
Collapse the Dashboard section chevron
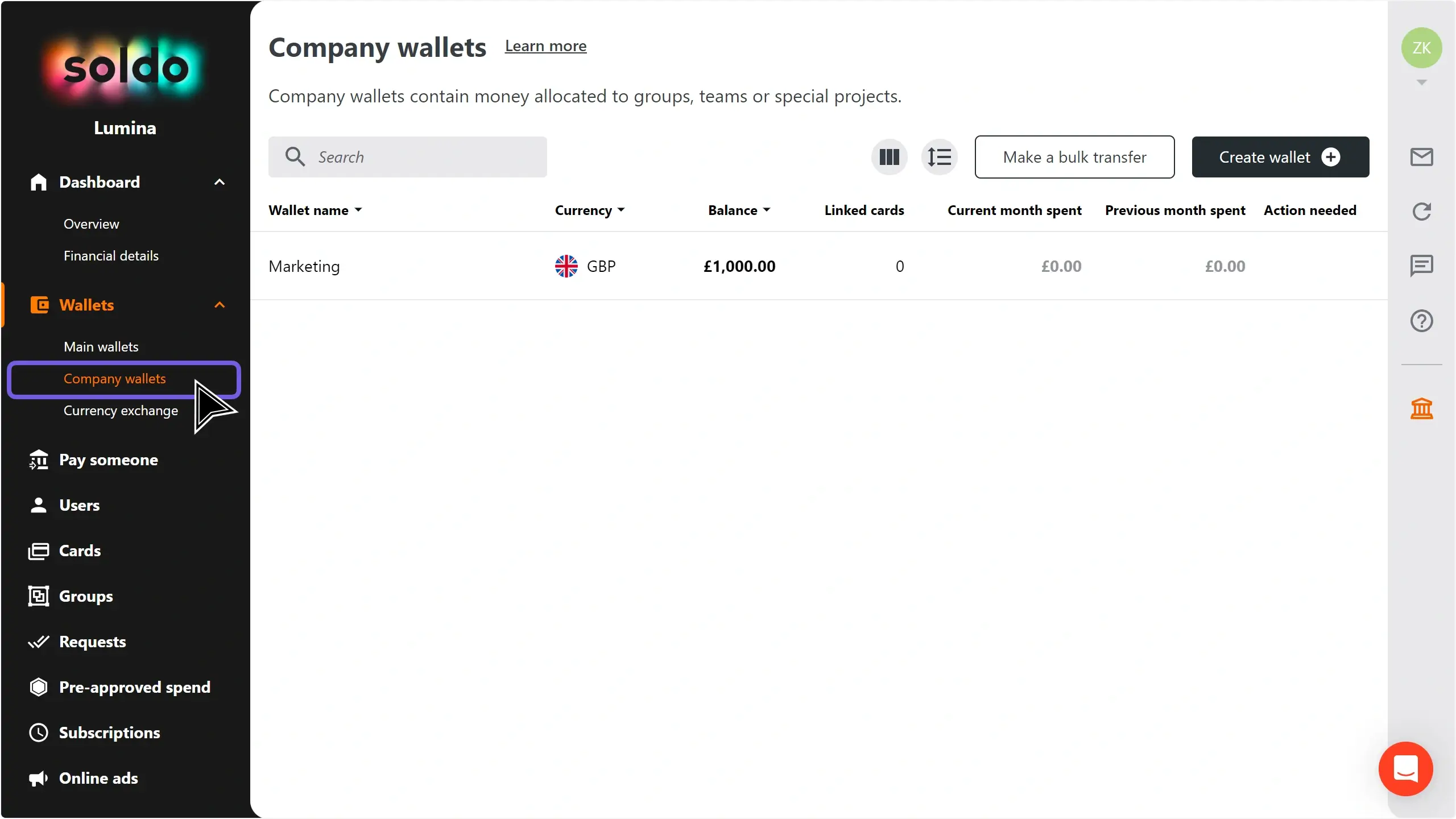tap(220, 182)
